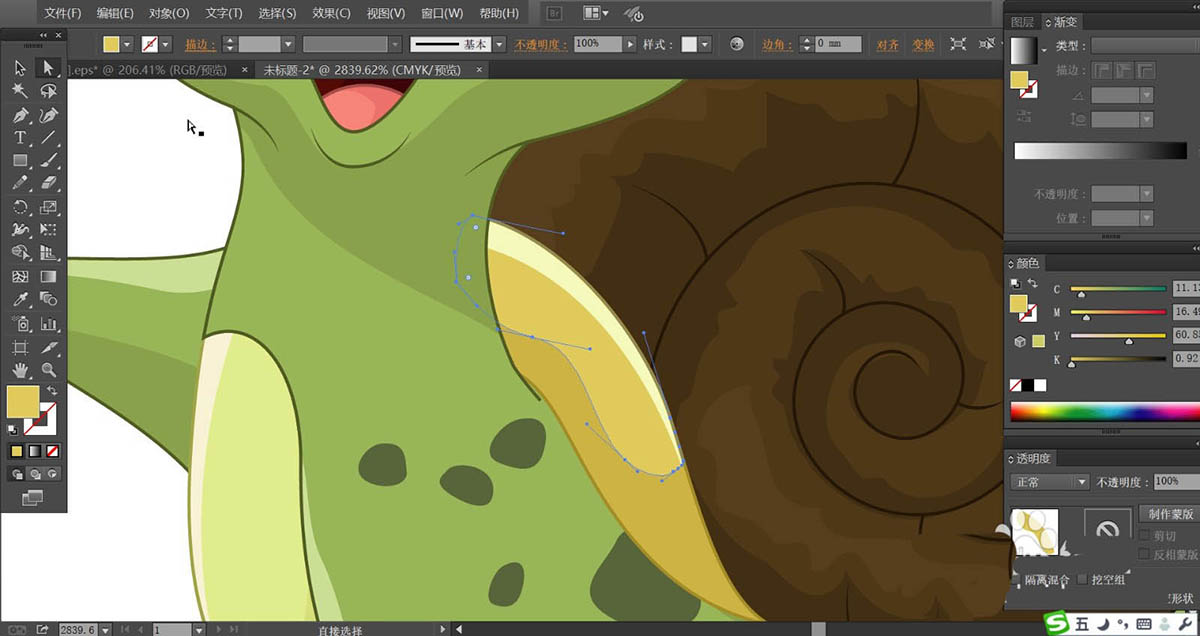This screenshot has height=636, width=1200.
Task: Choose the Shape Builder tool
Action: (x=20, y=253)
